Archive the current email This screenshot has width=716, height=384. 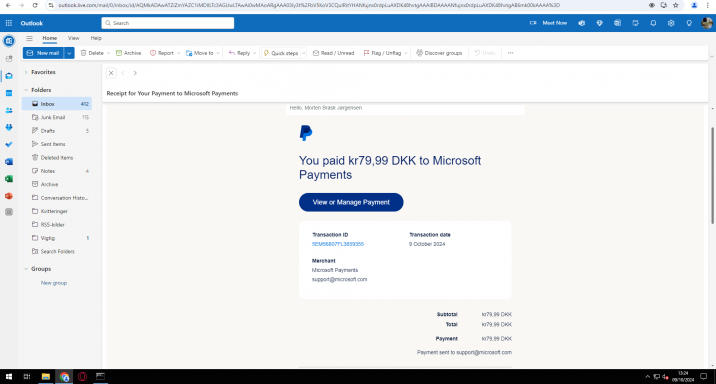[128, 53]
